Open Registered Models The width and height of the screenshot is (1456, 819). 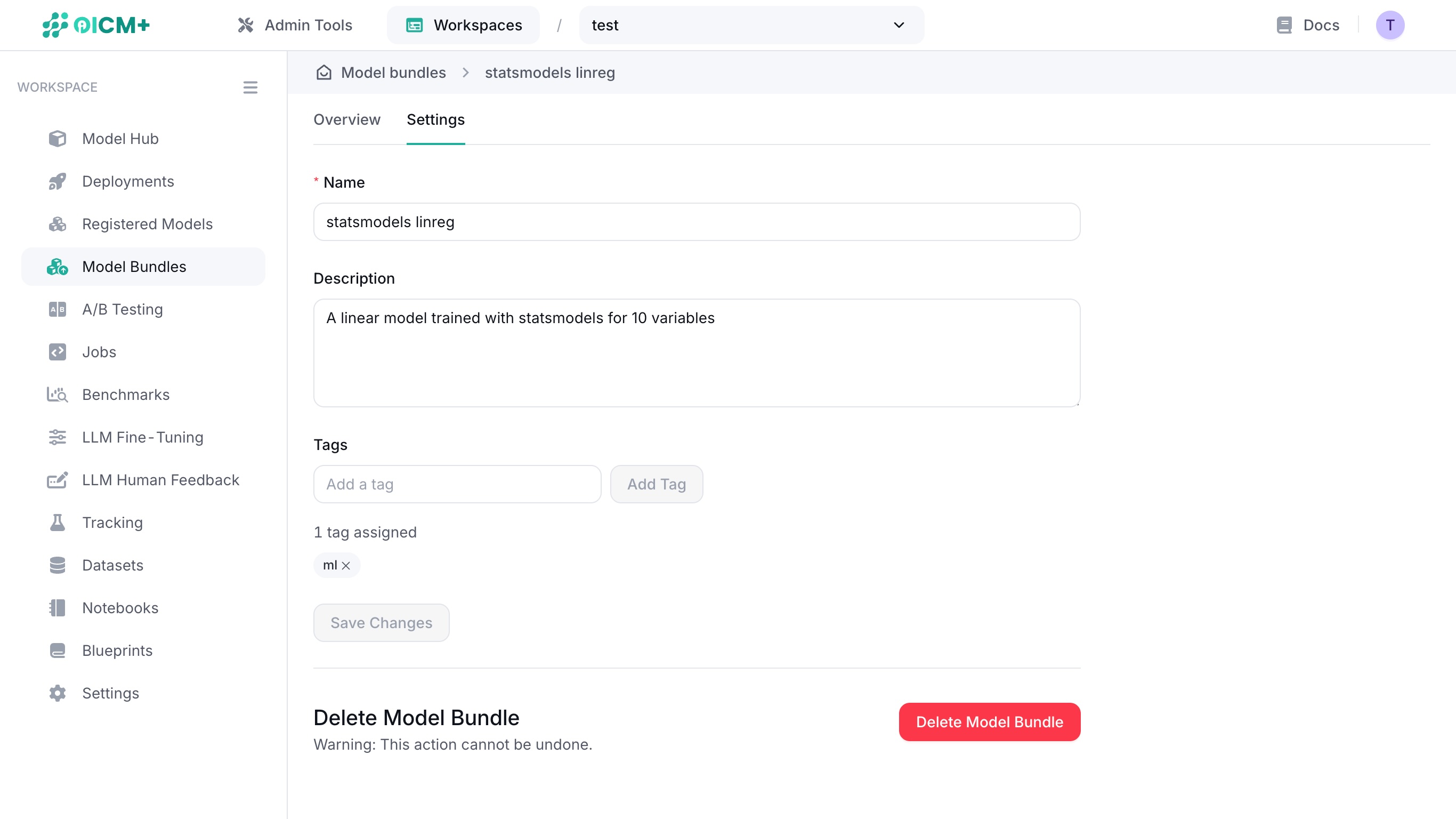click(x=148, y=224)
